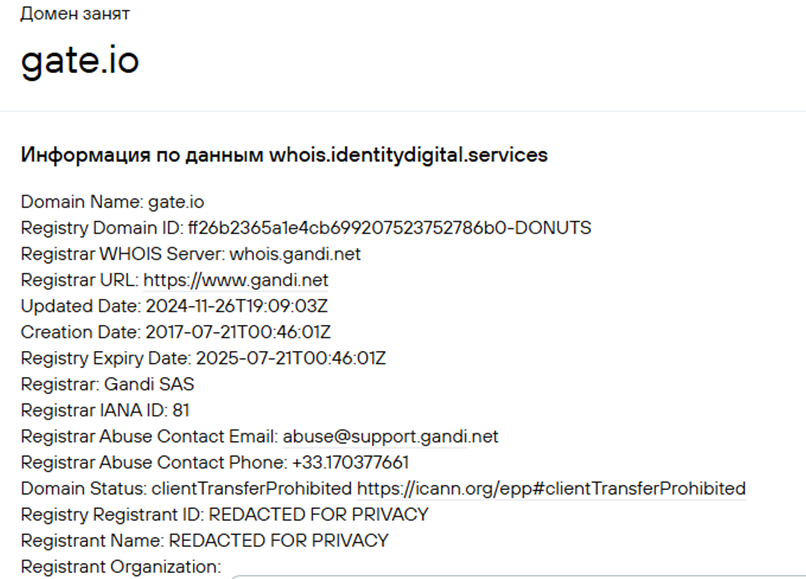Click the Registry Expiry Date 2025-07-21 line
Screen dimensions: 806x579
(x=203, y=358)
